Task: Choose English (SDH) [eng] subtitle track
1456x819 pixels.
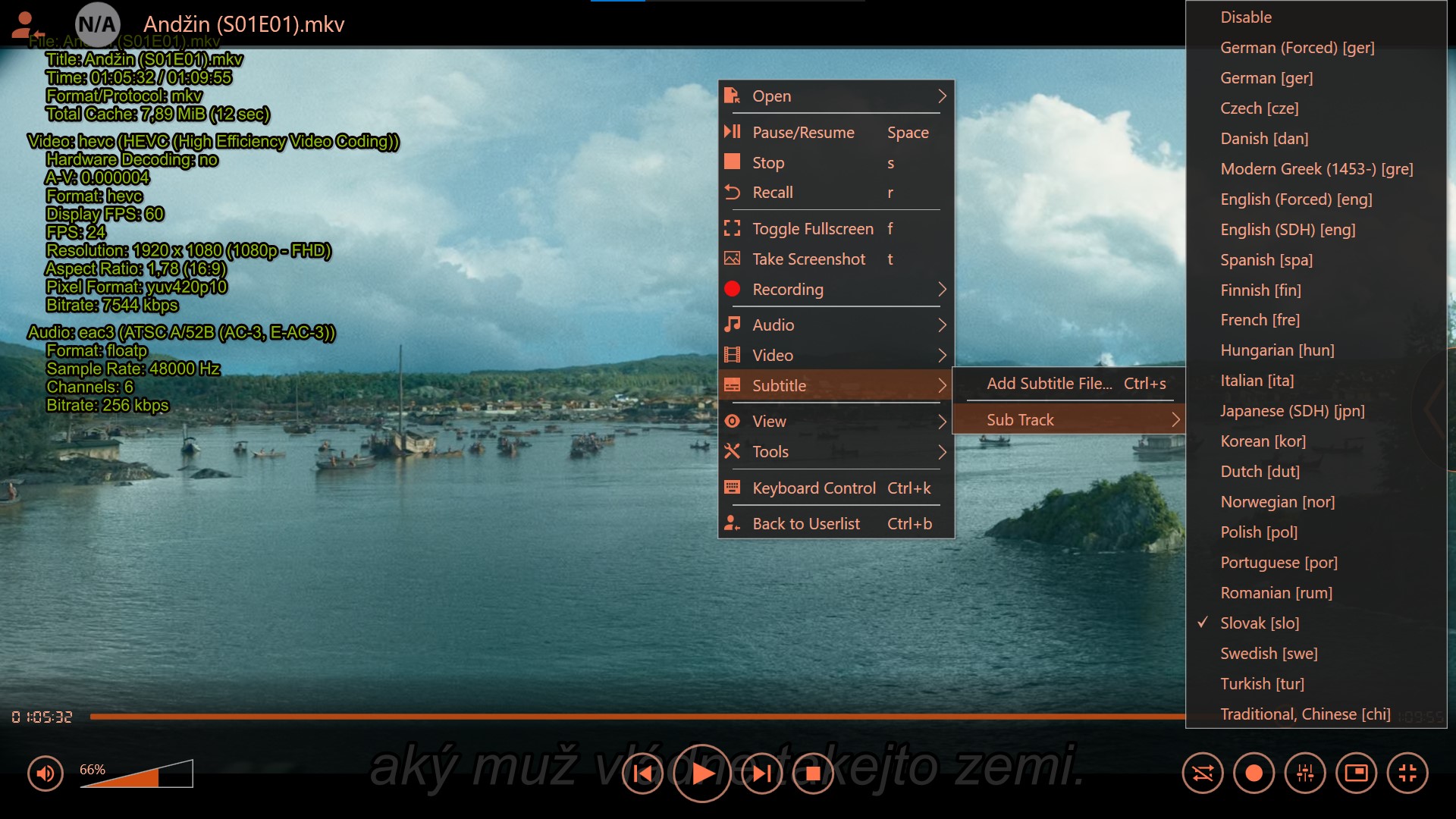Action: pos(1288,230)
